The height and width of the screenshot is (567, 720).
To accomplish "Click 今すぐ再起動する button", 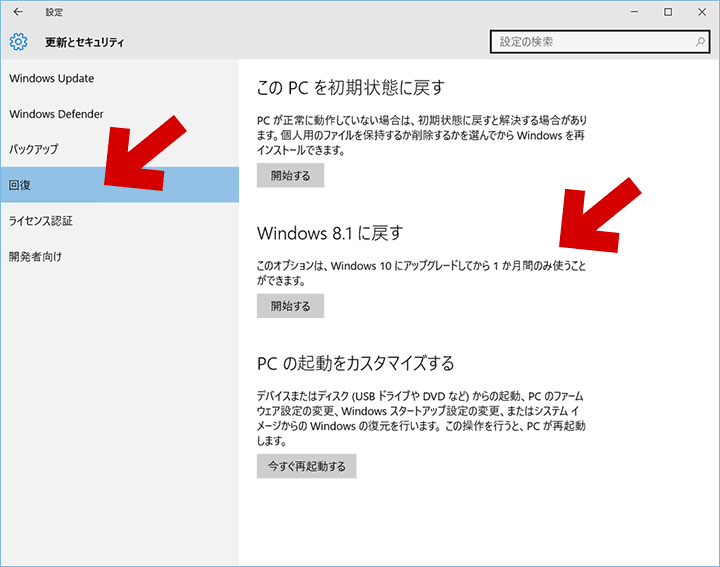I will [x=306, y=466].
